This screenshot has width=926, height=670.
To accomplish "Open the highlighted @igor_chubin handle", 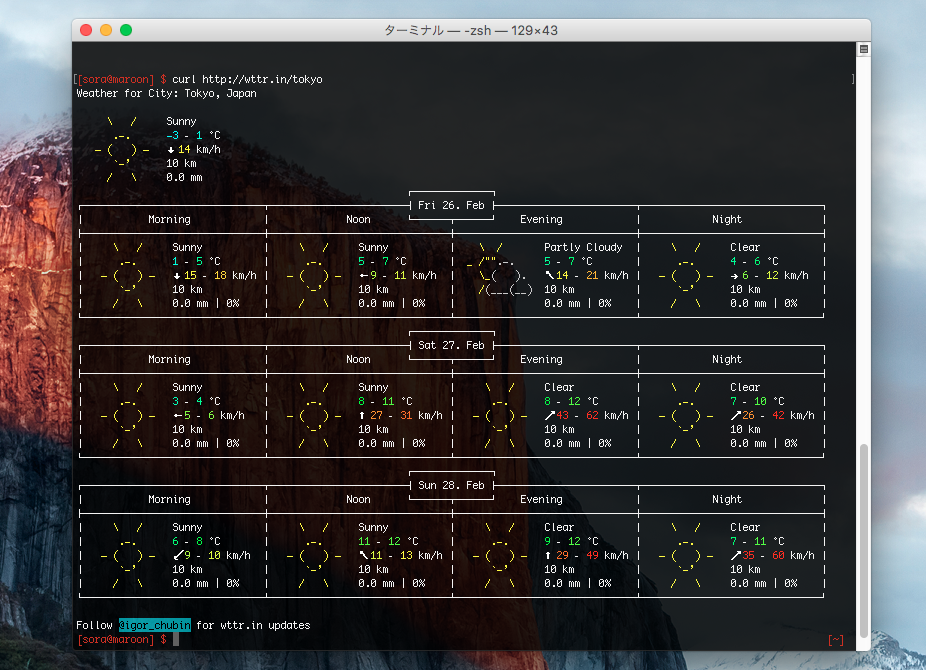I will [155, 625].
